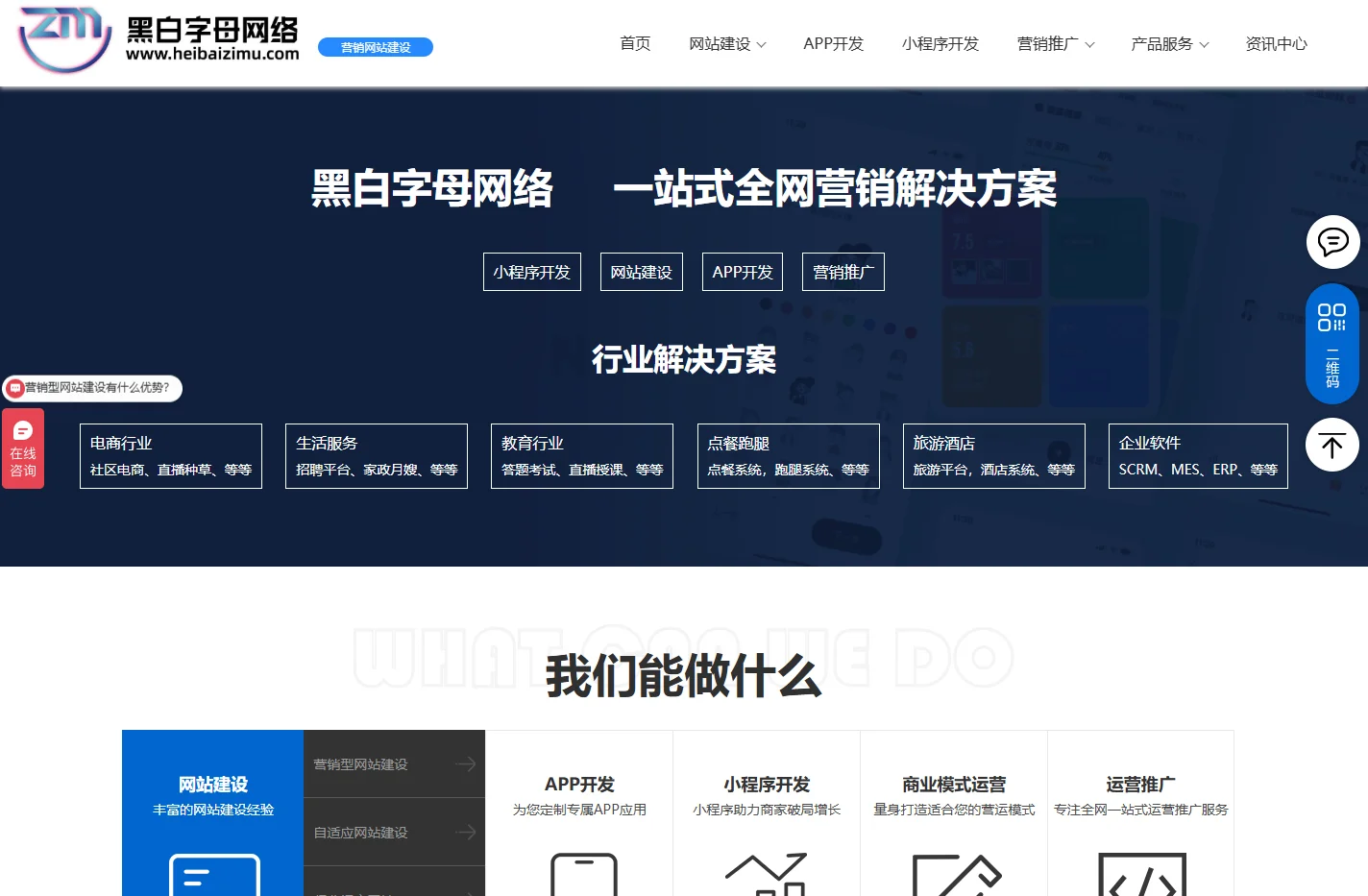Click the ZM company logo
The height and width of the screenshot is (896, 1368).
pyautogui.click(x=65, y=39)
